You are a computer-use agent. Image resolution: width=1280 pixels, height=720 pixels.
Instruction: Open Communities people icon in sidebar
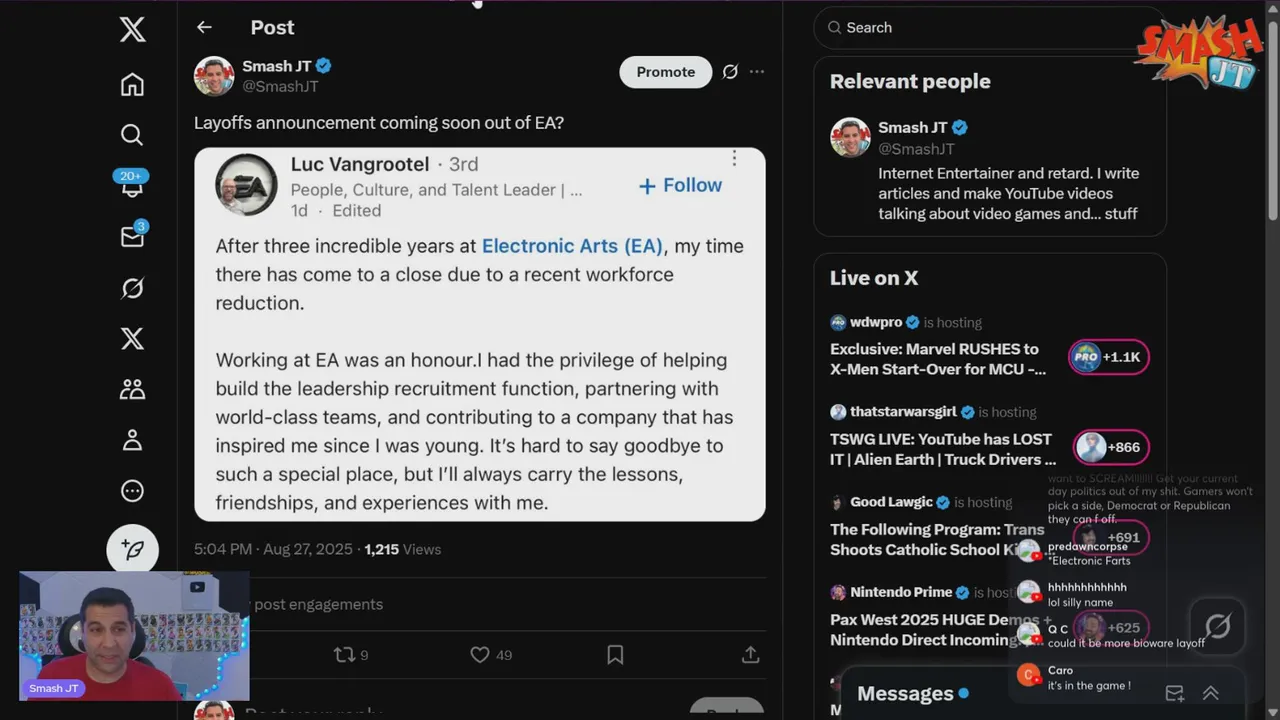pos(132,389)
